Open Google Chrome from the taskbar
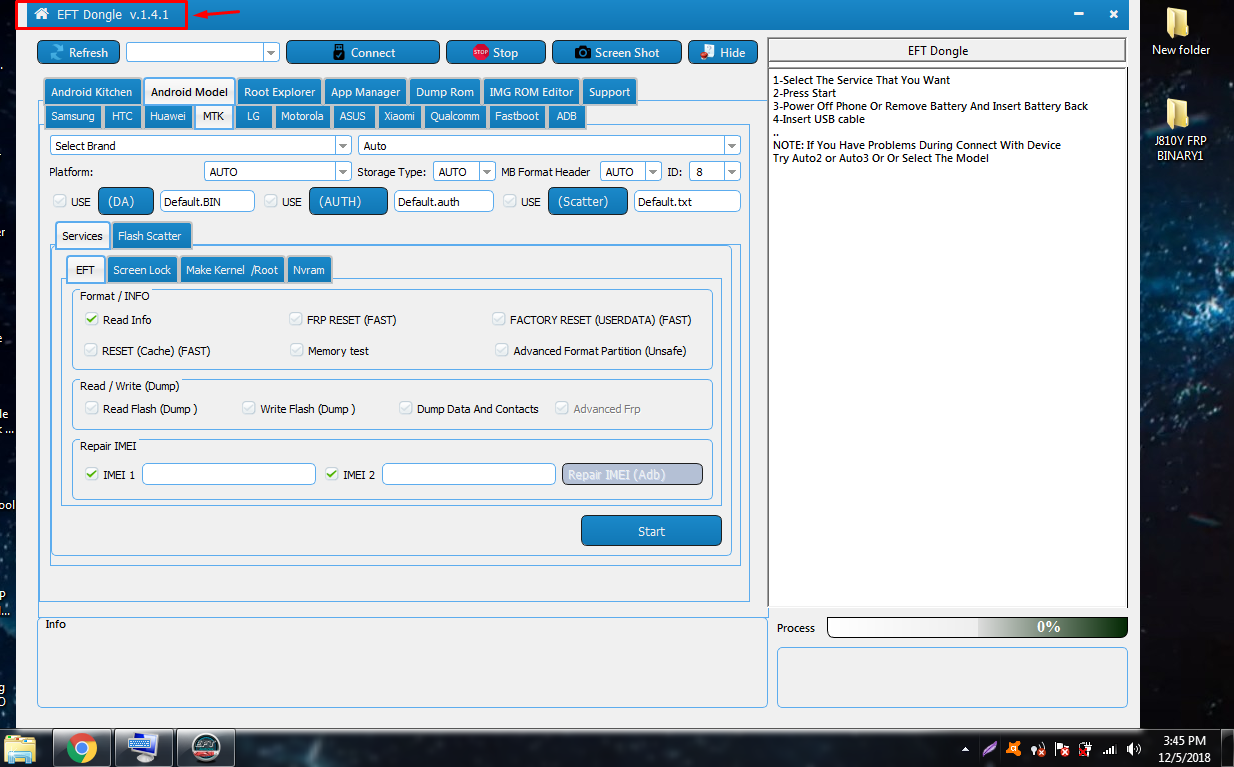1234x767 pixels. tap(81, 747)
